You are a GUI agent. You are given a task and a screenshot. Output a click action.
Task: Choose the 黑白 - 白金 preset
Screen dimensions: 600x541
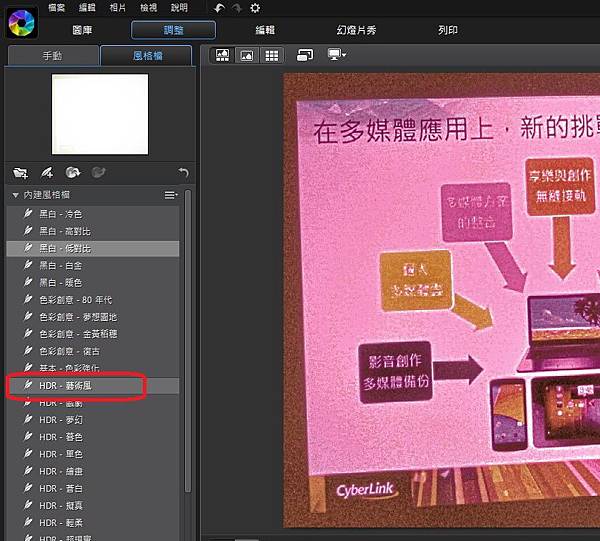93,266
